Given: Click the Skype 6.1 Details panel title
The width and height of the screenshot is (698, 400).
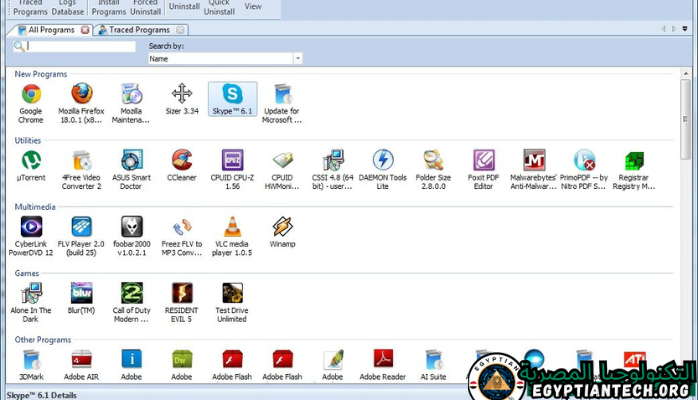Looking at the screenshot, I should tap(41, 395).
